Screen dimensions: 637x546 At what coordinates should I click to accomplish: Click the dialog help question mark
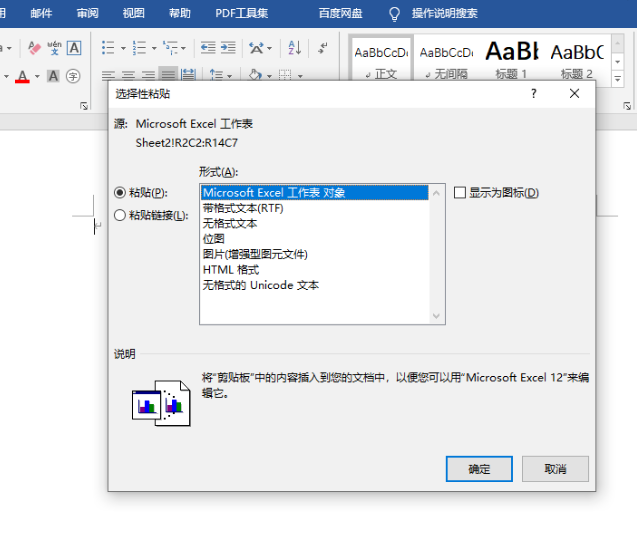(x=534, y=94)
